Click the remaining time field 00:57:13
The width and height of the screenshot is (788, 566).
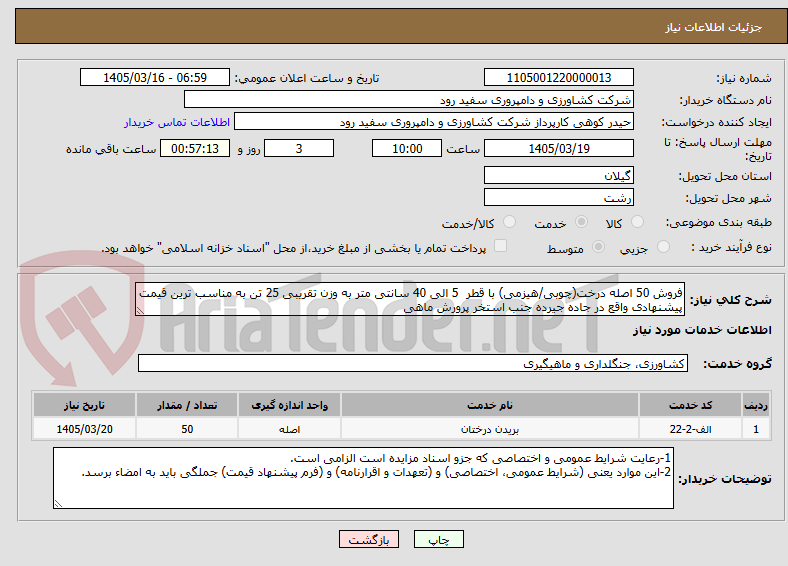195,148
